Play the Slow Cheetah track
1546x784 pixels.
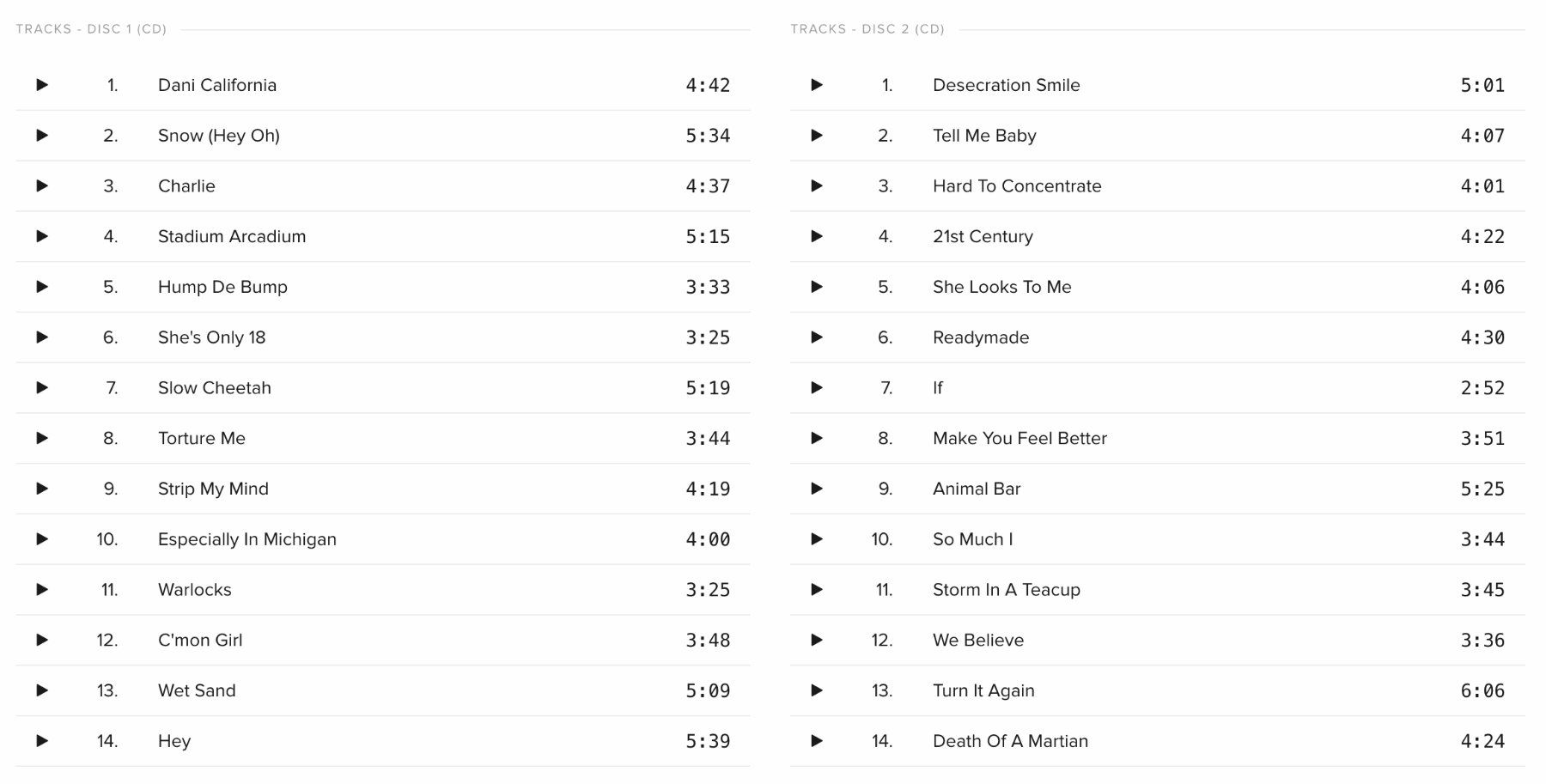click(x=42, y=388)
